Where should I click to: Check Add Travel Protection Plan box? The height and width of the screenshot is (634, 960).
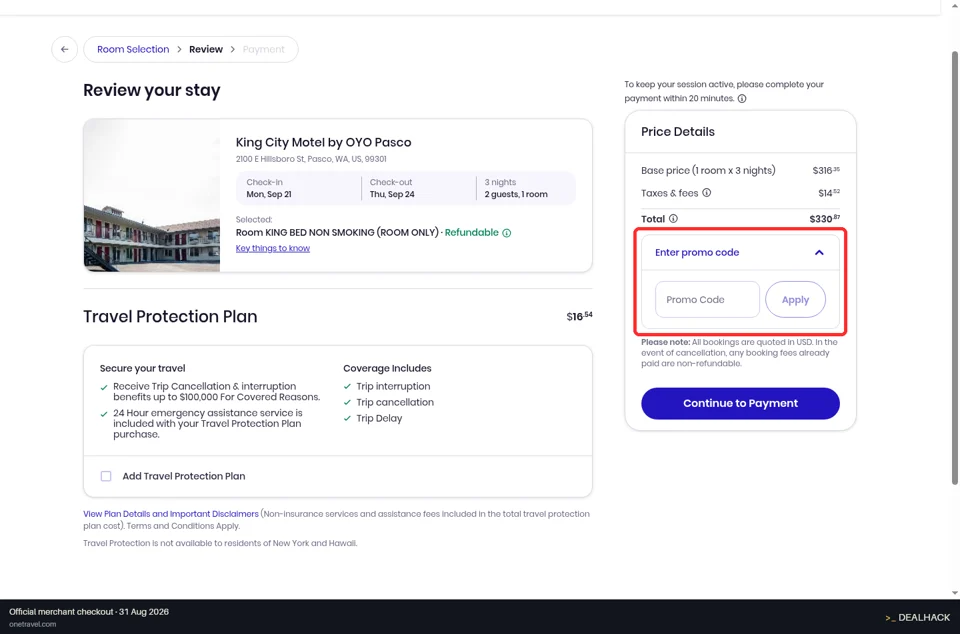(x=106, y=476)
